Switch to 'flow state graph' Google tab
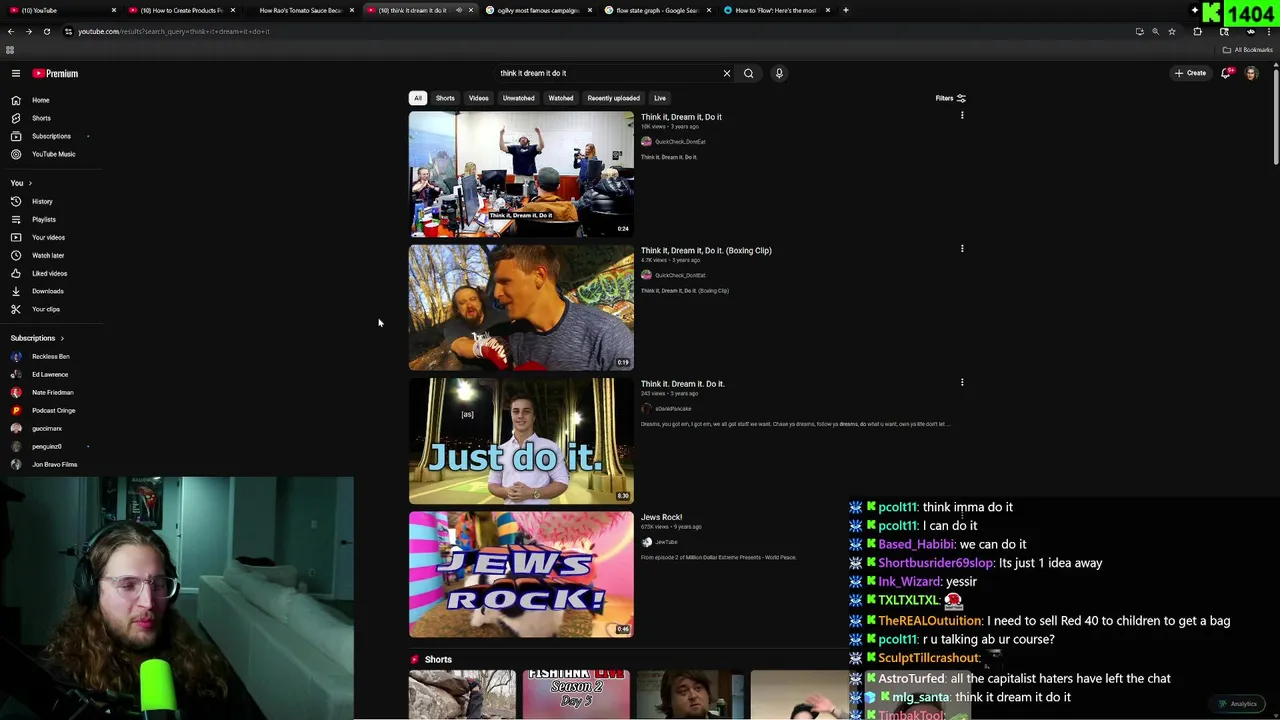The width and height of the screenshot is (1280, 720). [657, 10]
